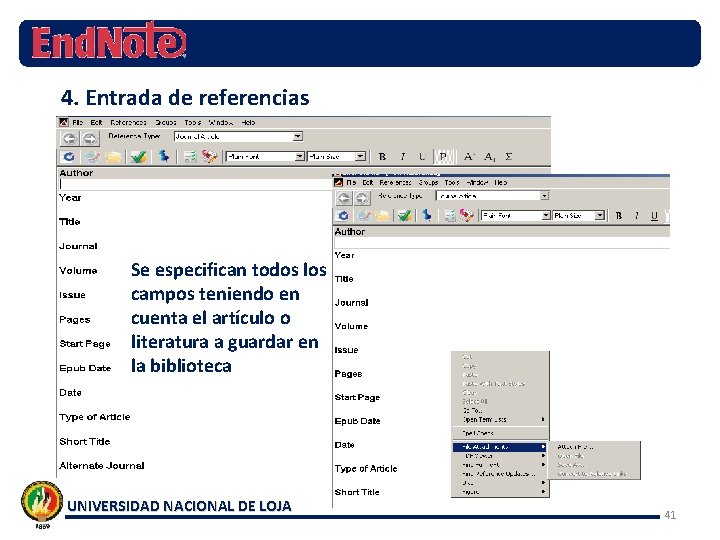This screenshot has height=540, width=720.
Task: Click the list icon after the pushpin in the left toolbar
Action: (x=190, y=157)
